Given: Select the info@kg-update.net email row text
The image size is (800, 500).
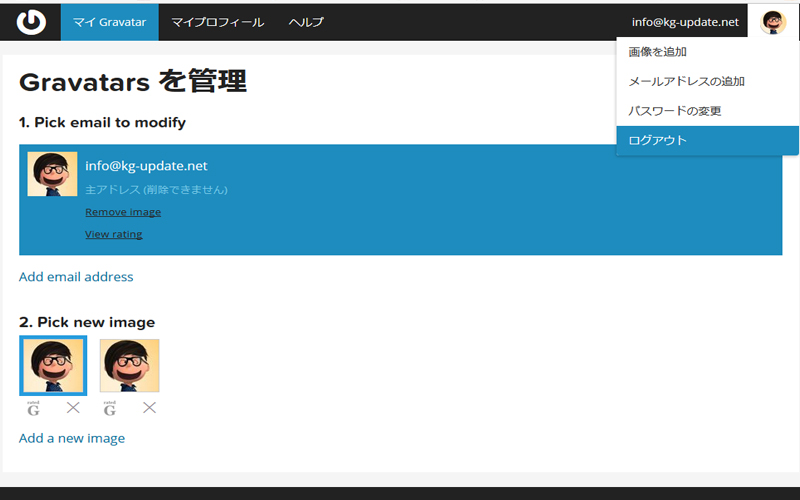Looking at the screenshot, I should [146, 166].
